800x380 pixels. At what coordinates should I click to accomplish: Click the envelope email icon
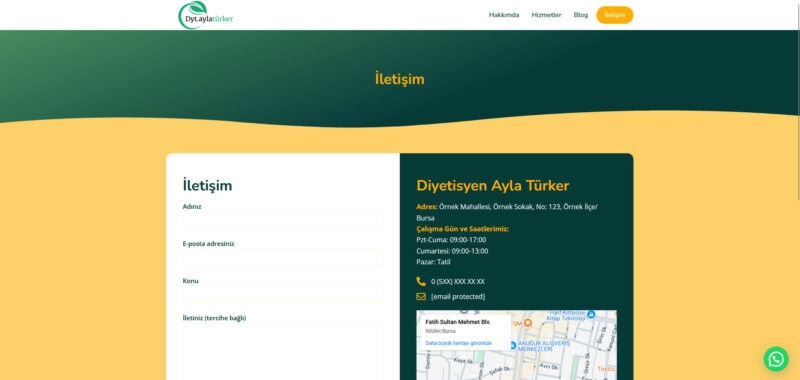tap(421, 296)
